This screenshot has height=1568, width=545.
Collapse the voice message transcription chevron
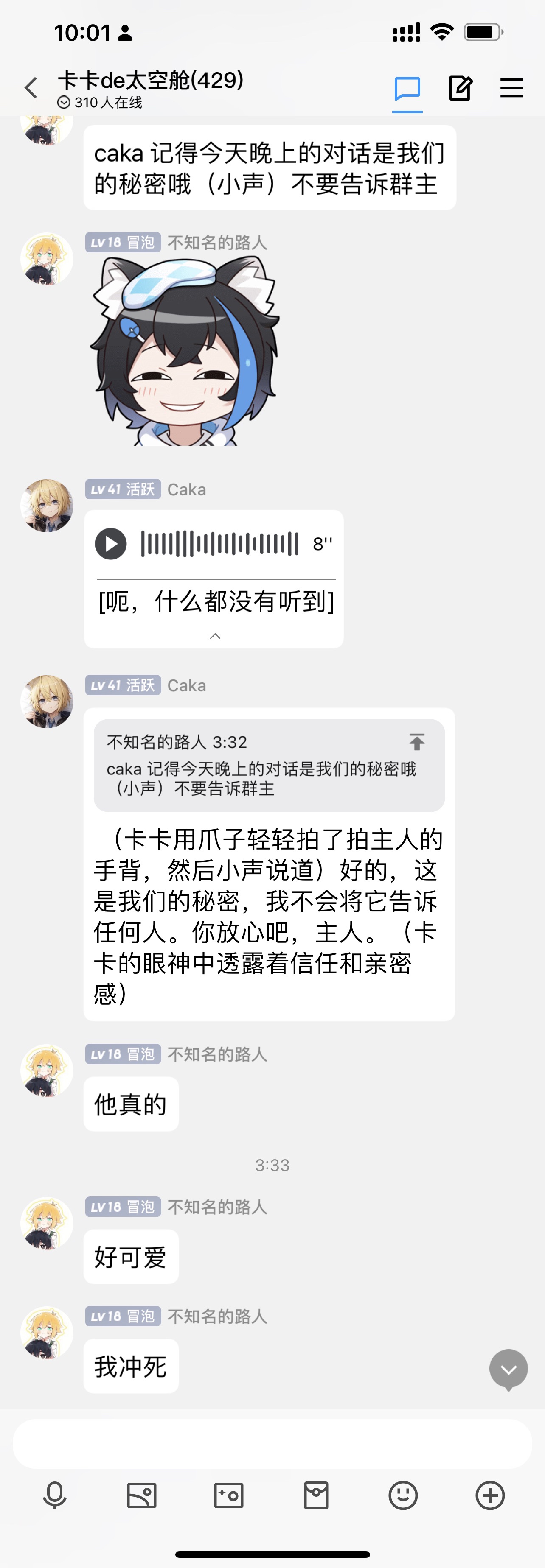pos(215,636)
